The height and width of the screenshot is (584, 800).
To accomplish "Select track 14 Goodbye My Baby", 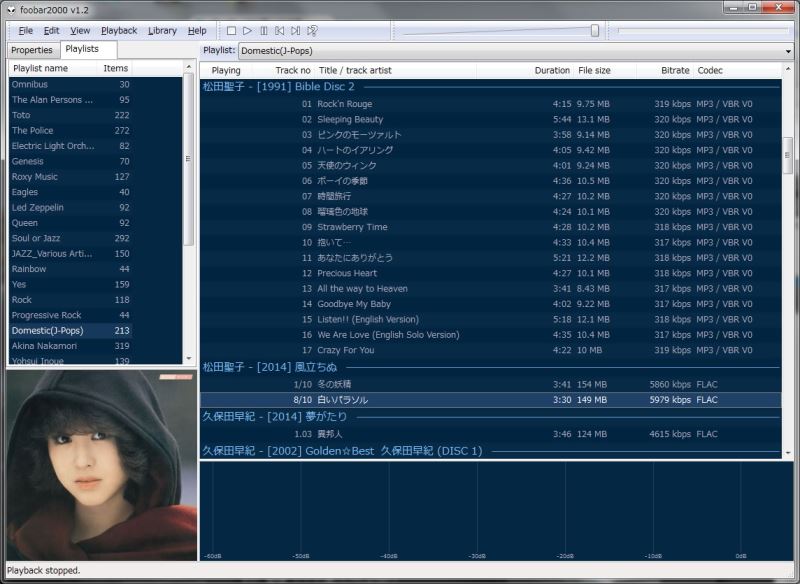I will 490,304.
